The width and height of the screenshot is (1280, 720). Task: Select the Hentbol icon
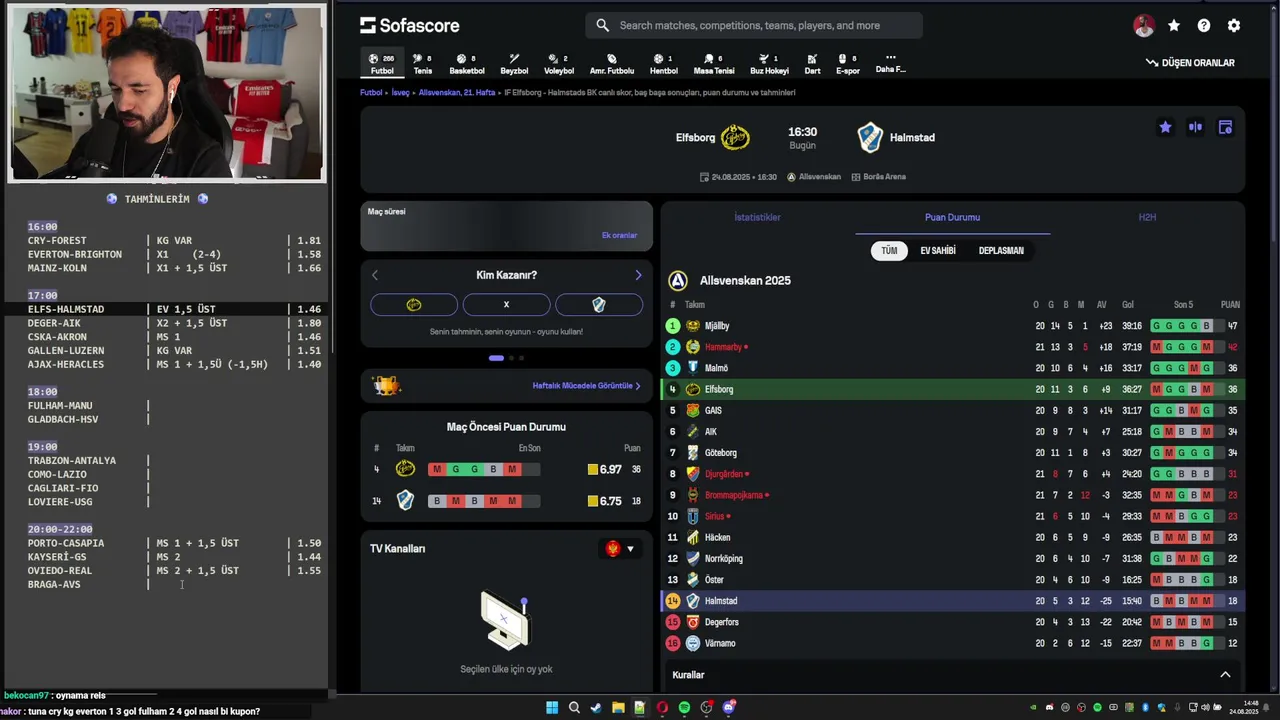pos(658,59)
